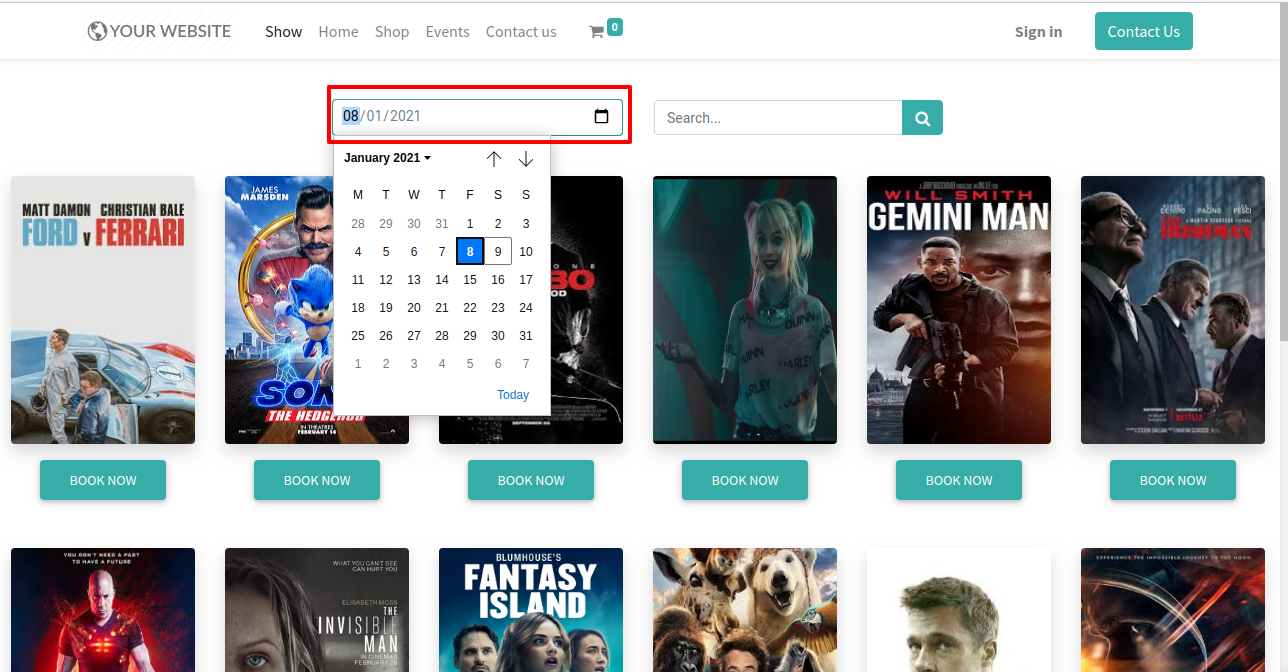Select January 25 in calendar
This screenshot has width=1288, height=672.
[x=358, y=336]
